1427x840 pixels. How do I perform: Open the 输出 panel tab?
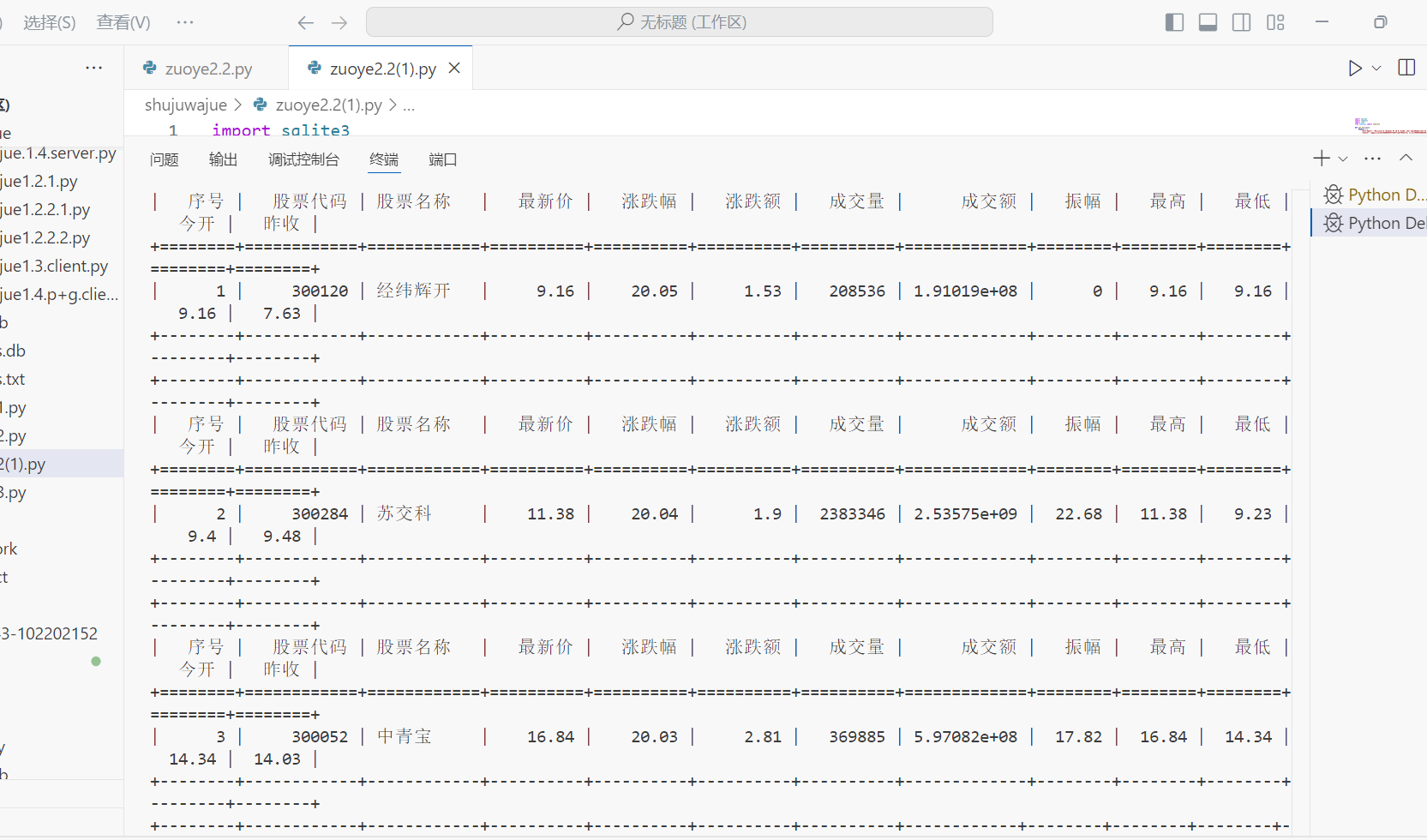224,159
